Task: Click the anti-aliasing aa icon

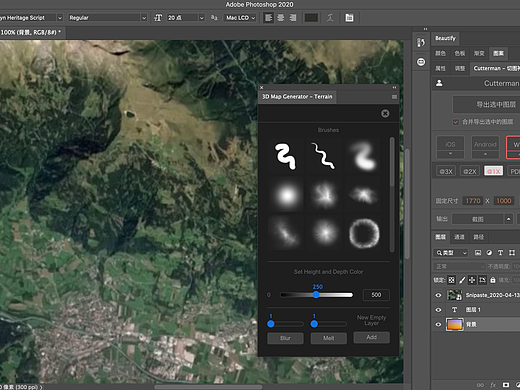Action: click(214, 18)
